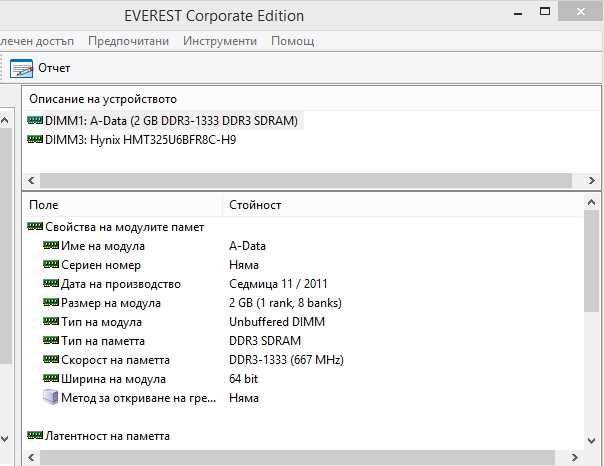This screenshot has height=466, width=604.
Task: Select the Сериен номер field
Action: (x=101, y=265)
